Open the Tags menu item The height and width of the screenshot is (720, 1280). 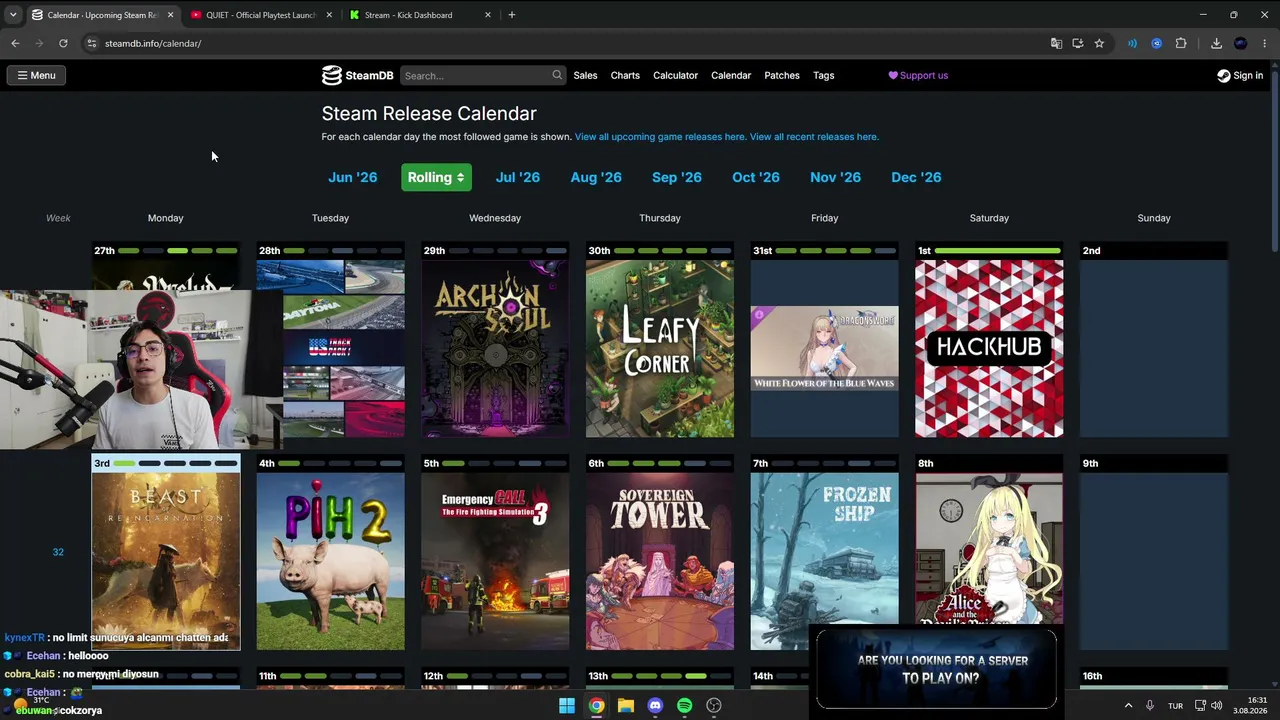(x=824, y=75)
